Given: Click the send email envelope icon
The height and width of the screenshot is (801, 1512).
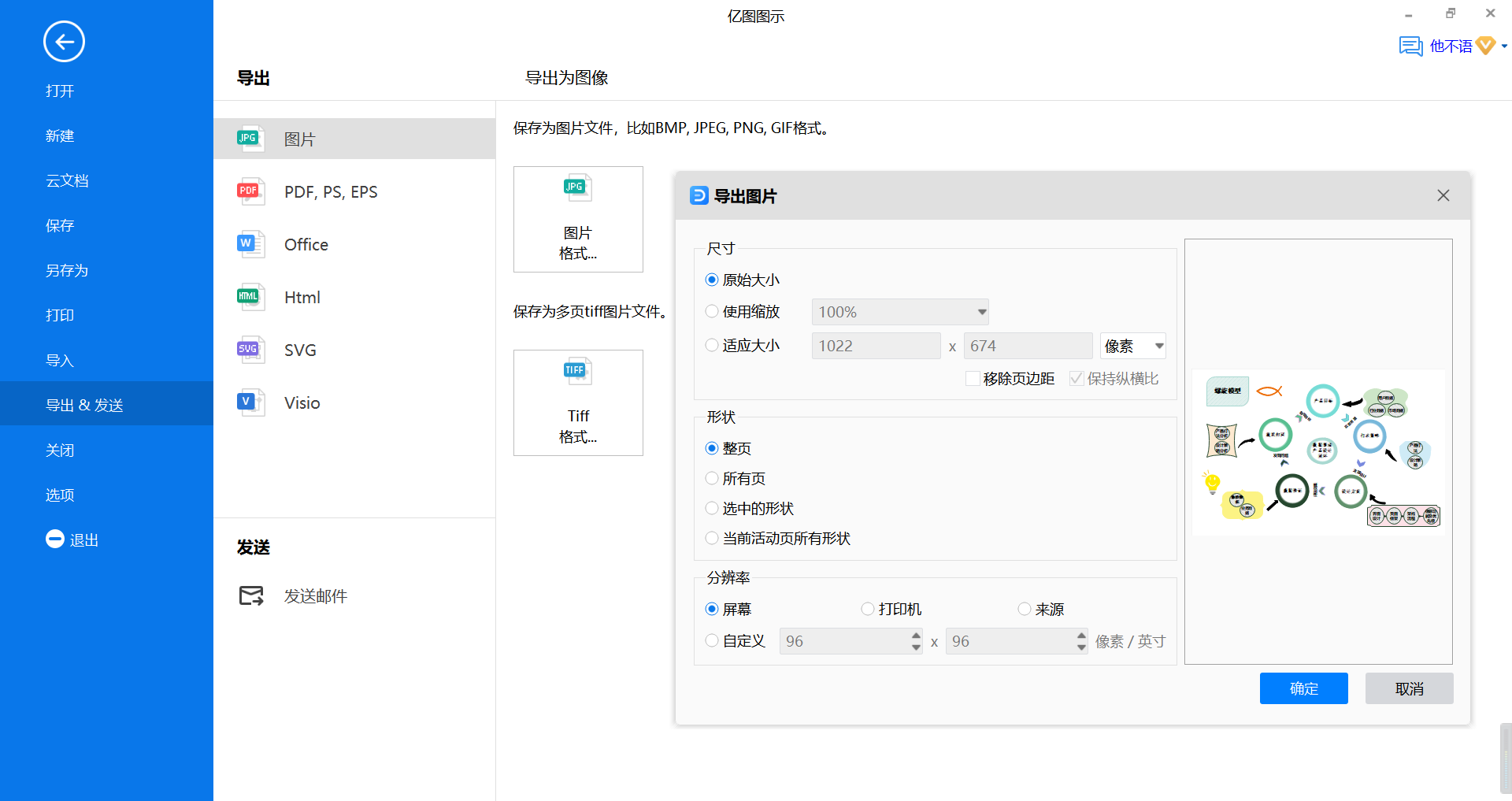Looking at the screenshot, I should (251, 595).
